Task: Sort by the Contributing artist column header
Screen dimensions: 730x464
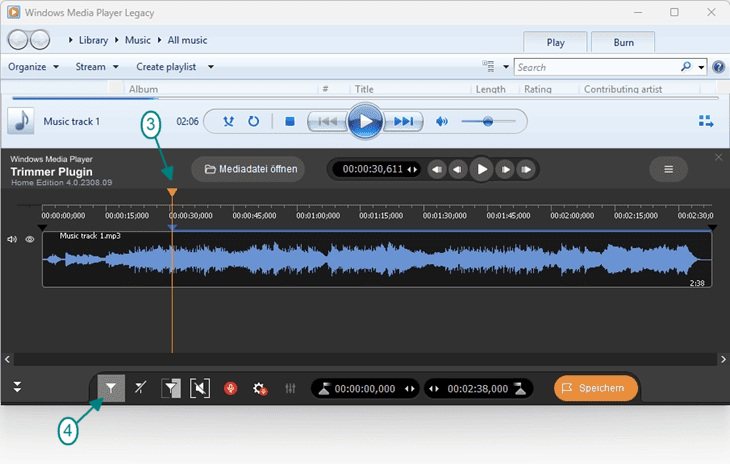Action: (x=623, y=88)
